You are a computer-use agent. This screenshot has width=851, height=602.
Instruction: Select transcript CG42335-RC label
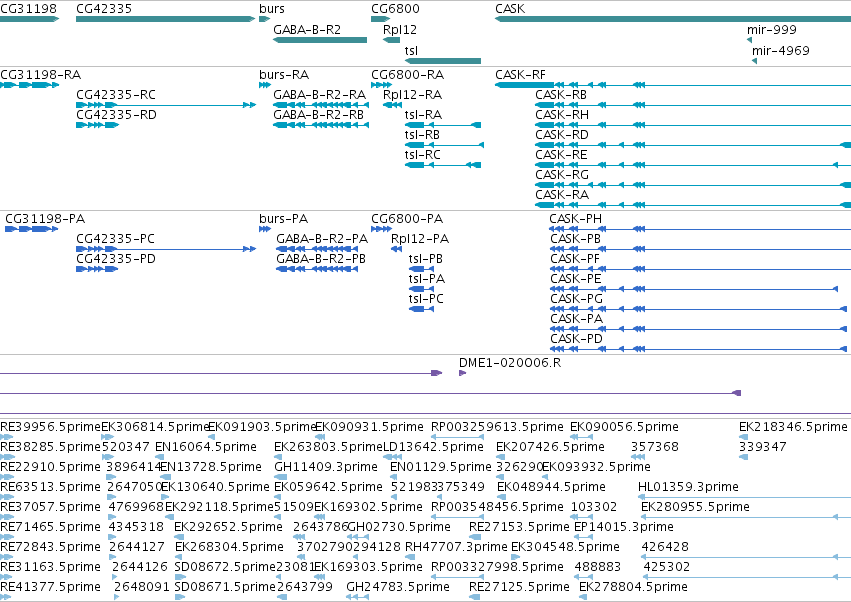pyautogui.click(x=116, y=95)
